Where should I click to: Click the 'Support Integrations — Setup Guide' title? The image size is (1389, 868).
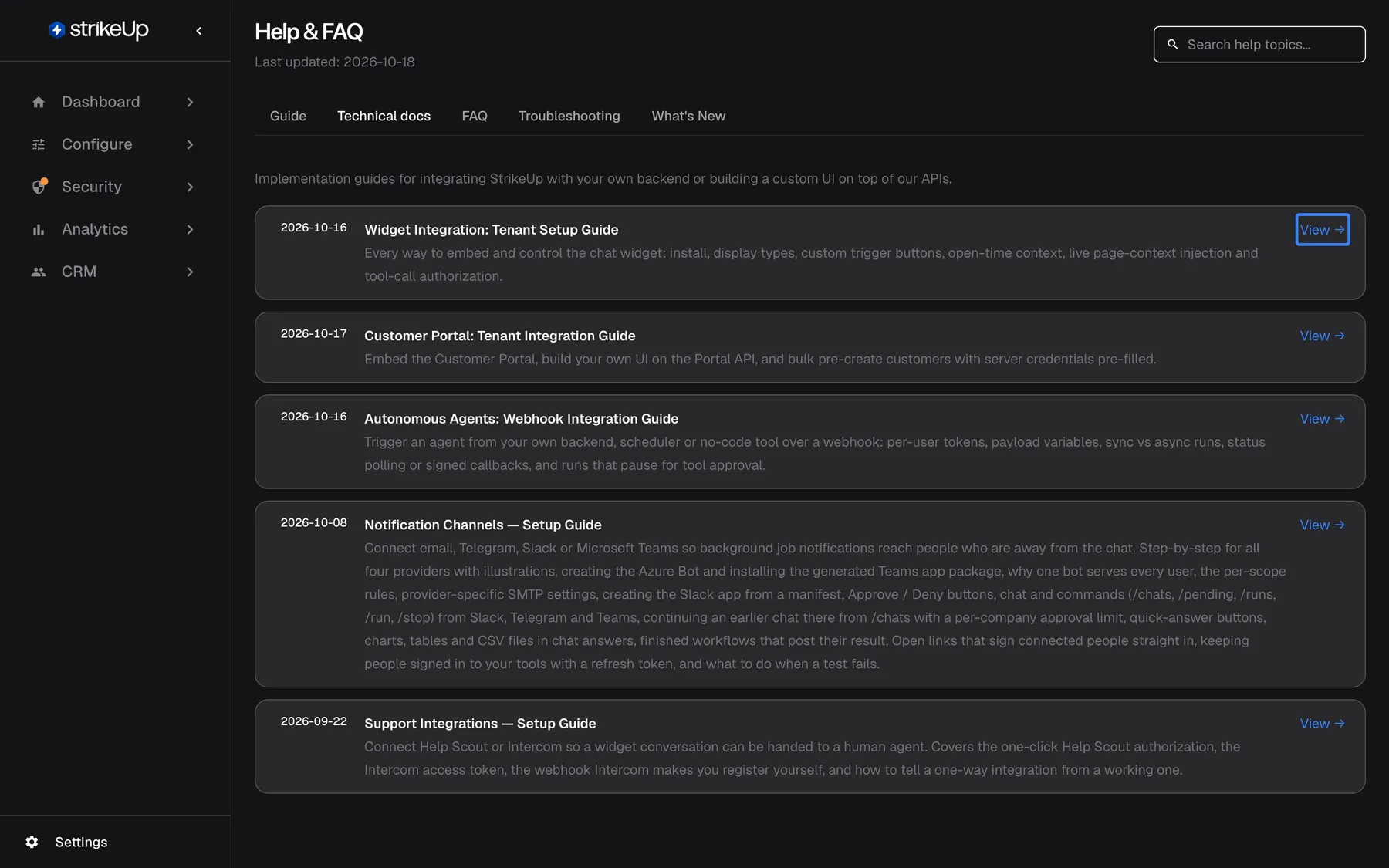[x=480, y=724]
